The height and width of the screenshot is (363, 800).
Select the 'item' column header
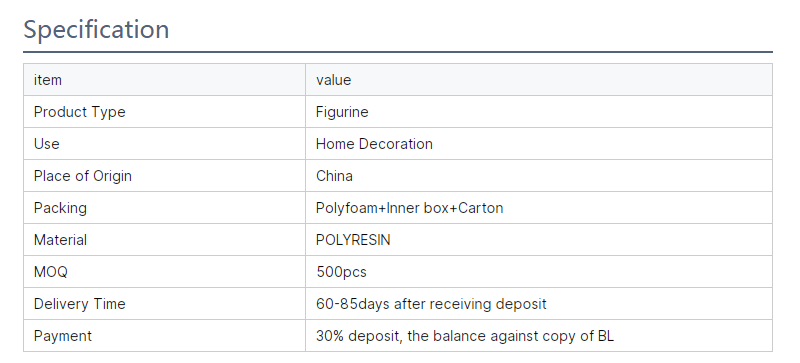click(x=164, y=80)
